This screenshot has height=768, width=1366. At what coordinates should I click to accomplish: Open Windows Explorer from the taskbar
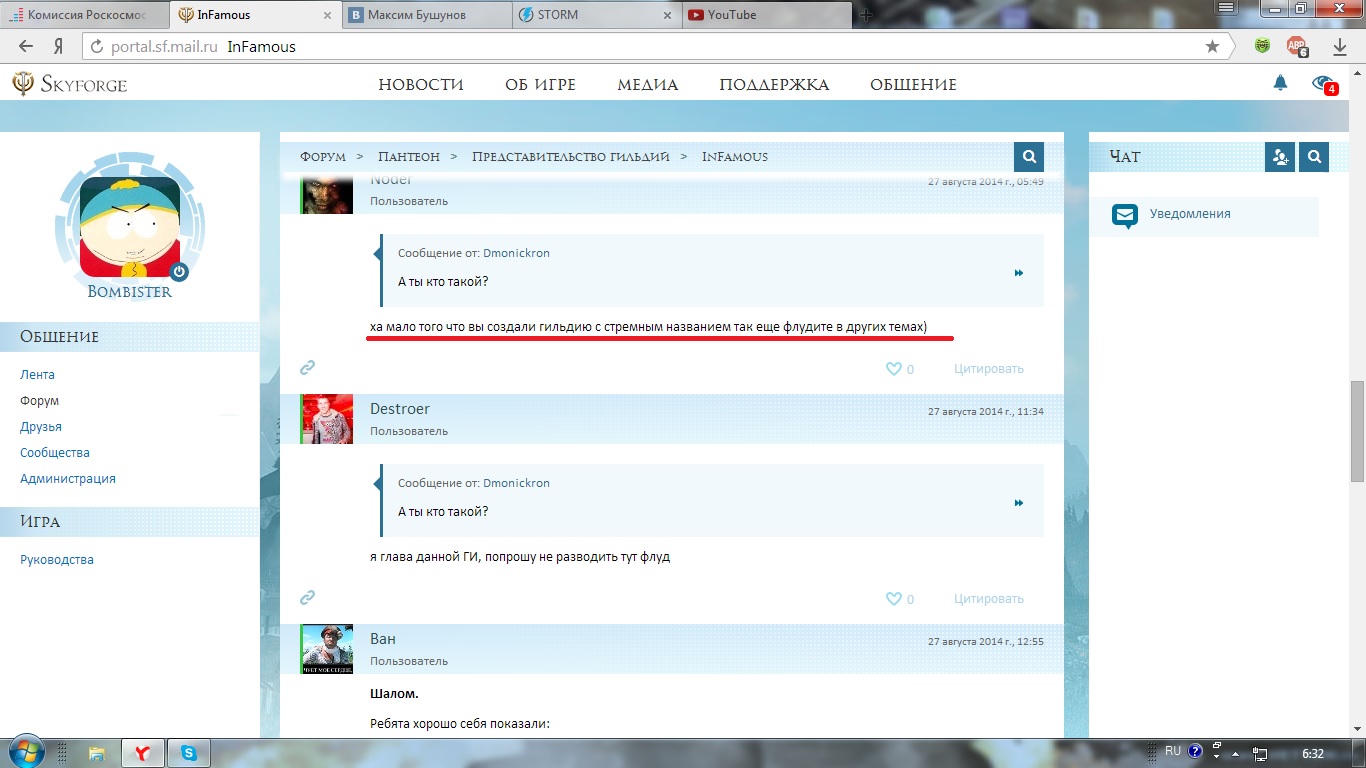(x=97, y=753)
